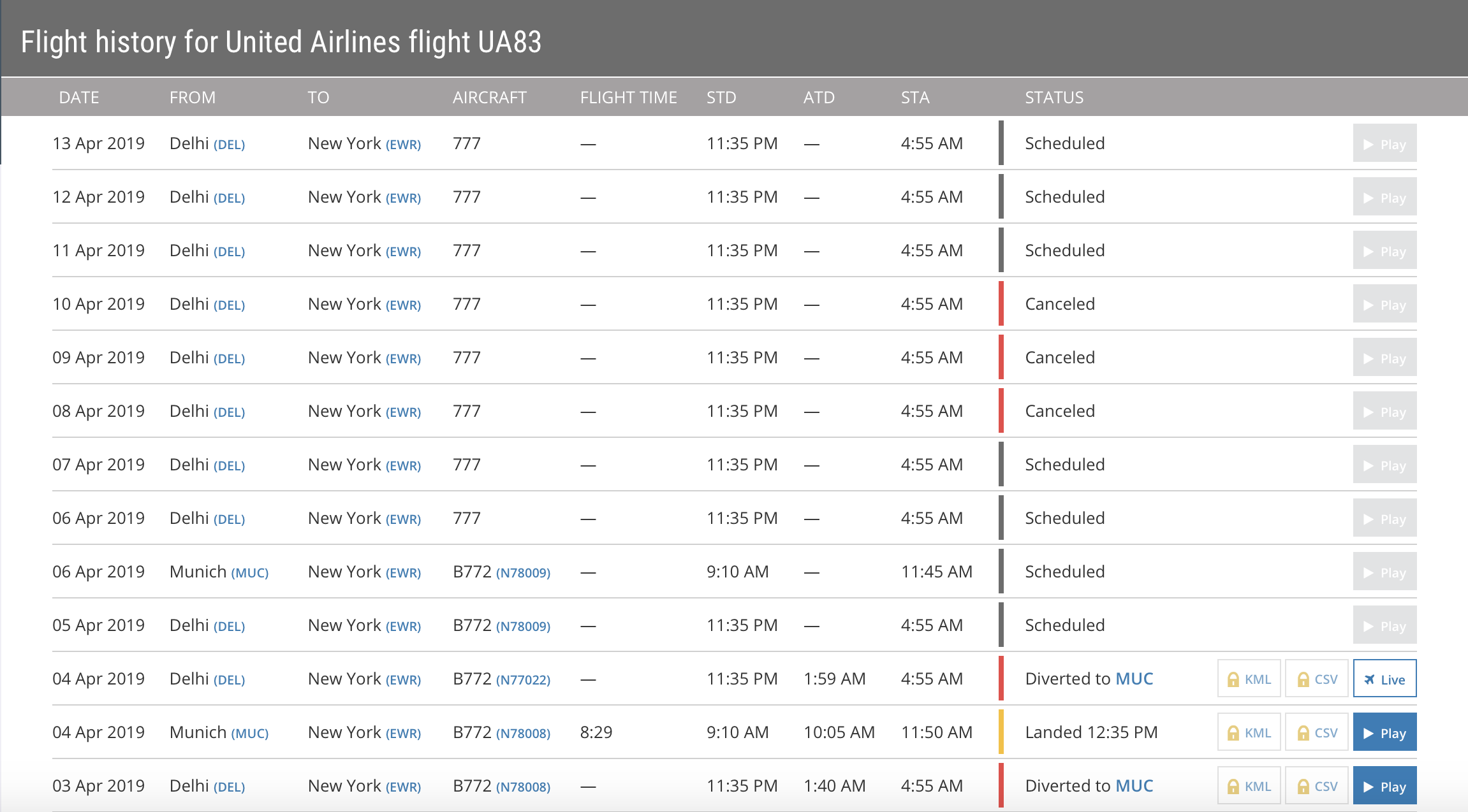Open aircraft N77022 registration link
This screenshot has width=1468, height=812.
pos(523,680)
